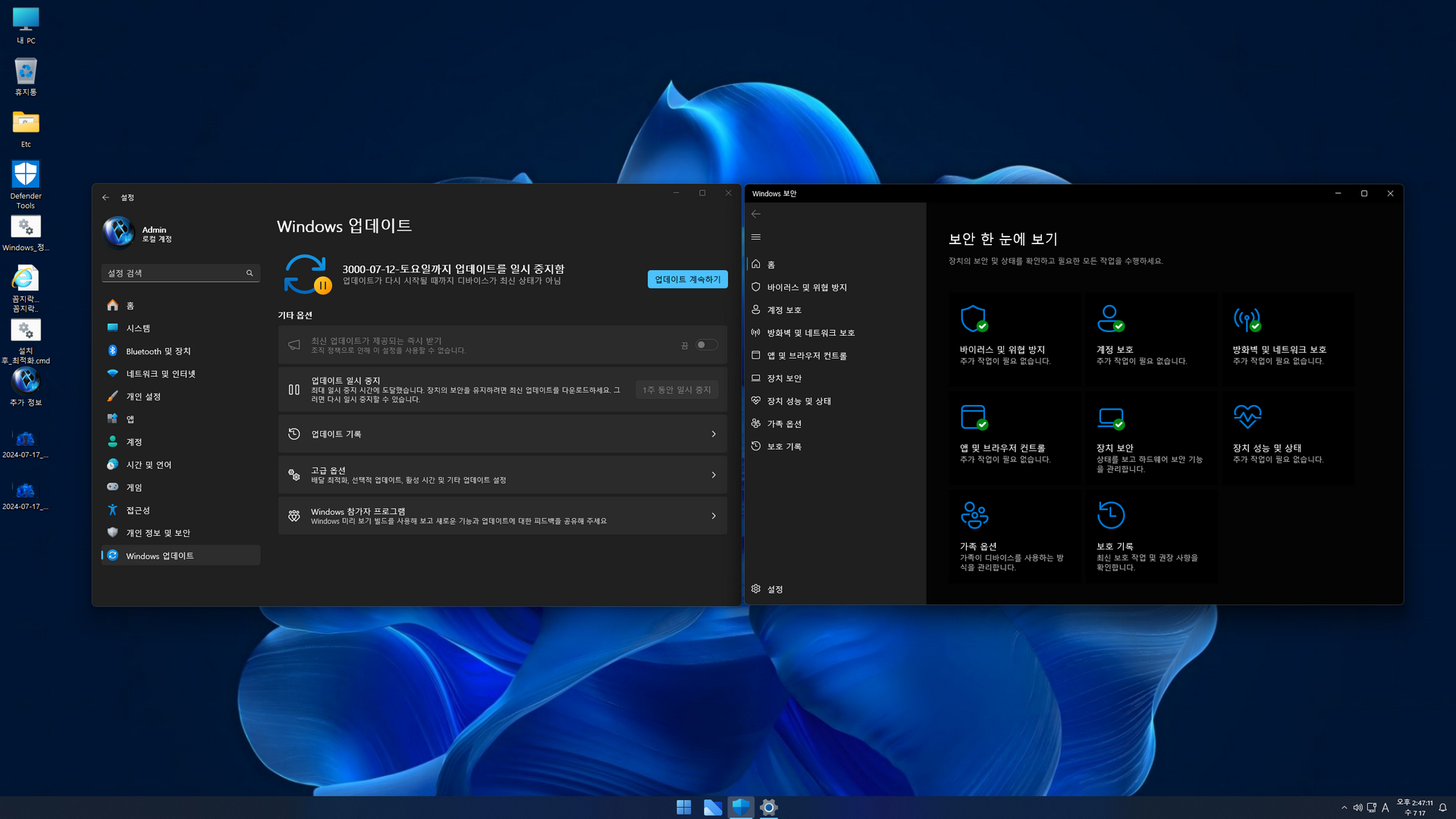This screenshot has width=1456, height=819.
Task: Toggle get latest updates immediately switch
Action: tap(706, 345)
